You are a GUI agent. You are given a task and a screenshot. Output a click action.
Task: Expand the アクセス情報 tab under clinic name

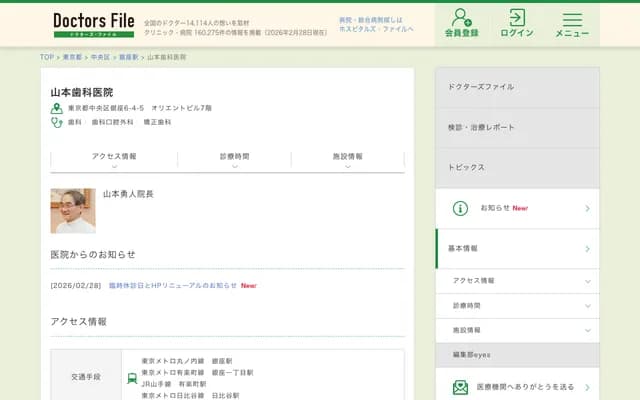tap(114, 160)
